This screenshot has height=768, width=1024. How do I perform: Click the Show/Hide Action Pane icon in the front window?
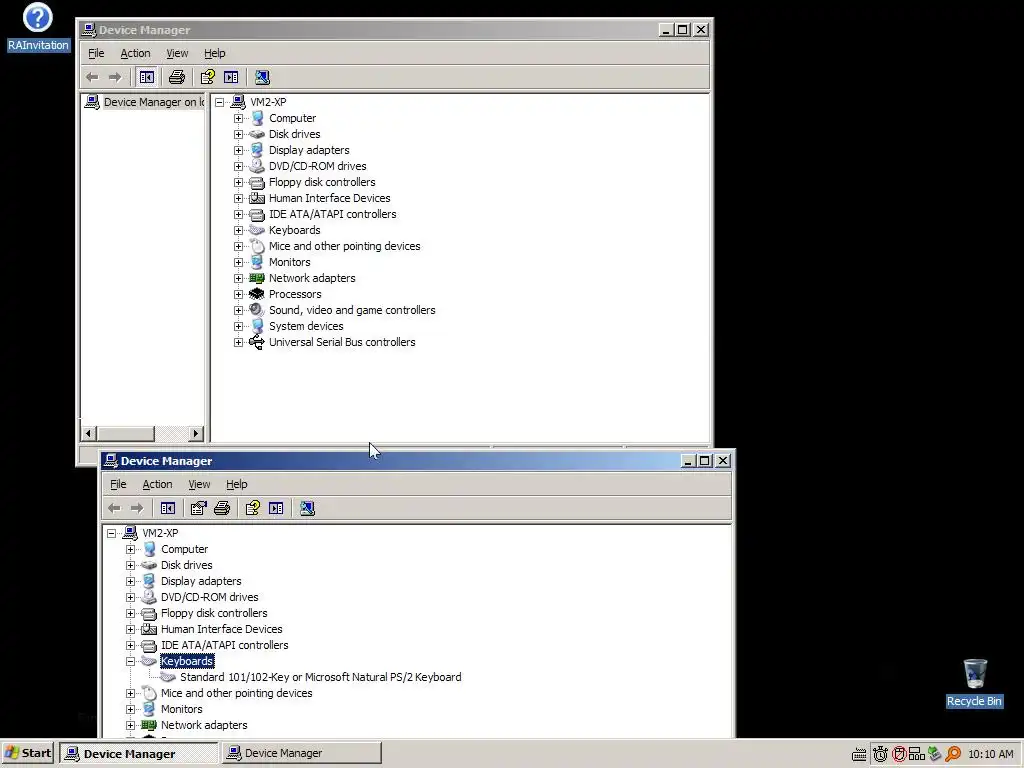(x=276, y=508)
